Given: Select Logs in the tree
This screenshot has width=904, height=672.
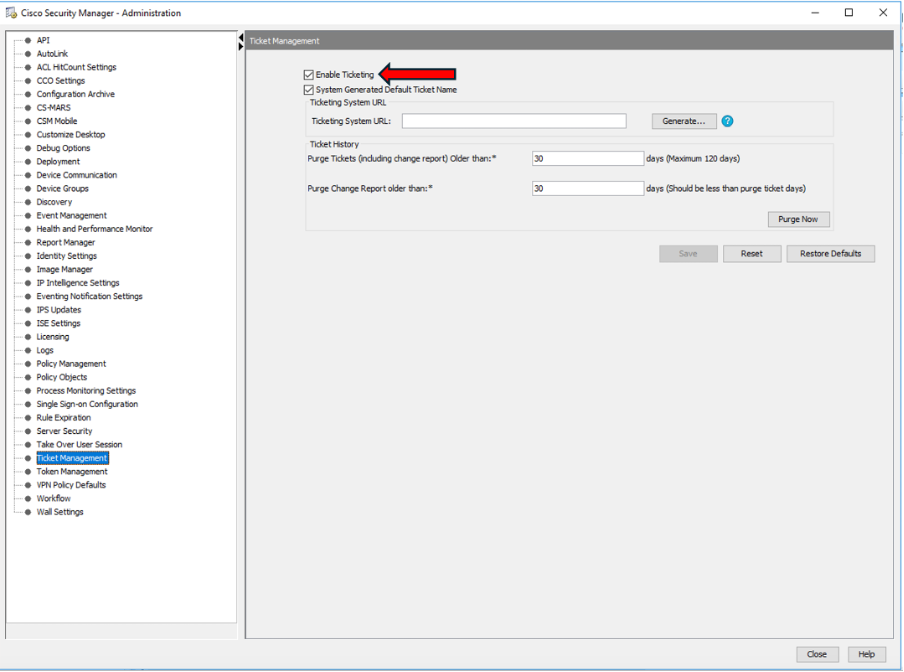Looking at the screenshot, I should [x=45, y=350].
